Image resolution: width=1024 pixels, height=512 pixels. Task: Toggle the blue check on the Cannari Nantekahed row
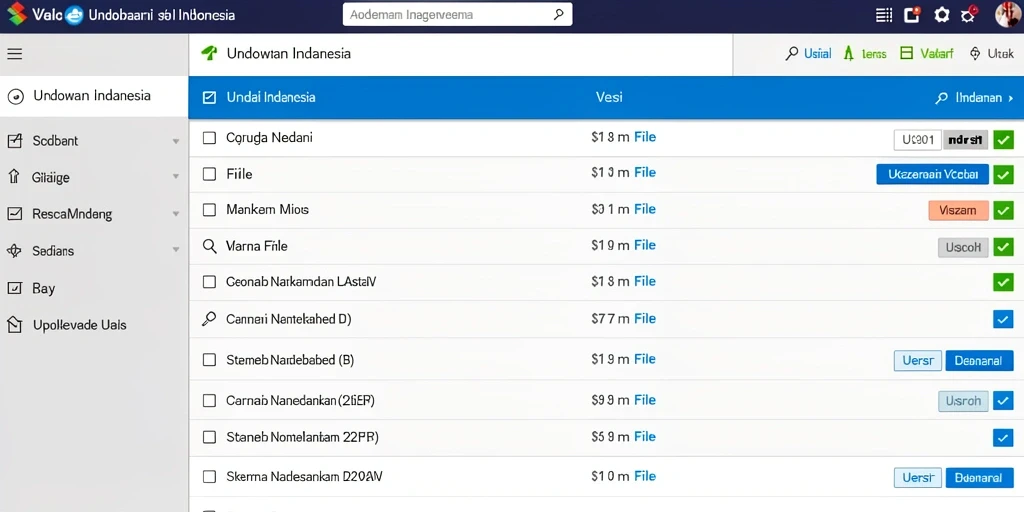click(x=1003, y=319)
